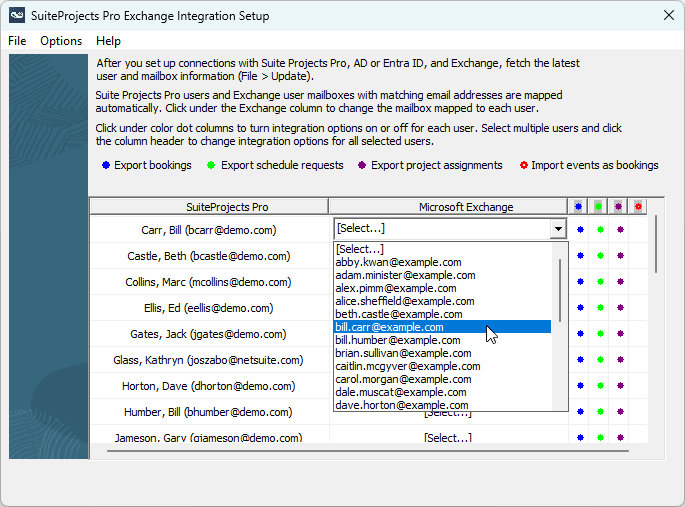Choose brian.sullivan@example.com mailbox
Viewport: 685px width, 507px height.
click(443, 353)
